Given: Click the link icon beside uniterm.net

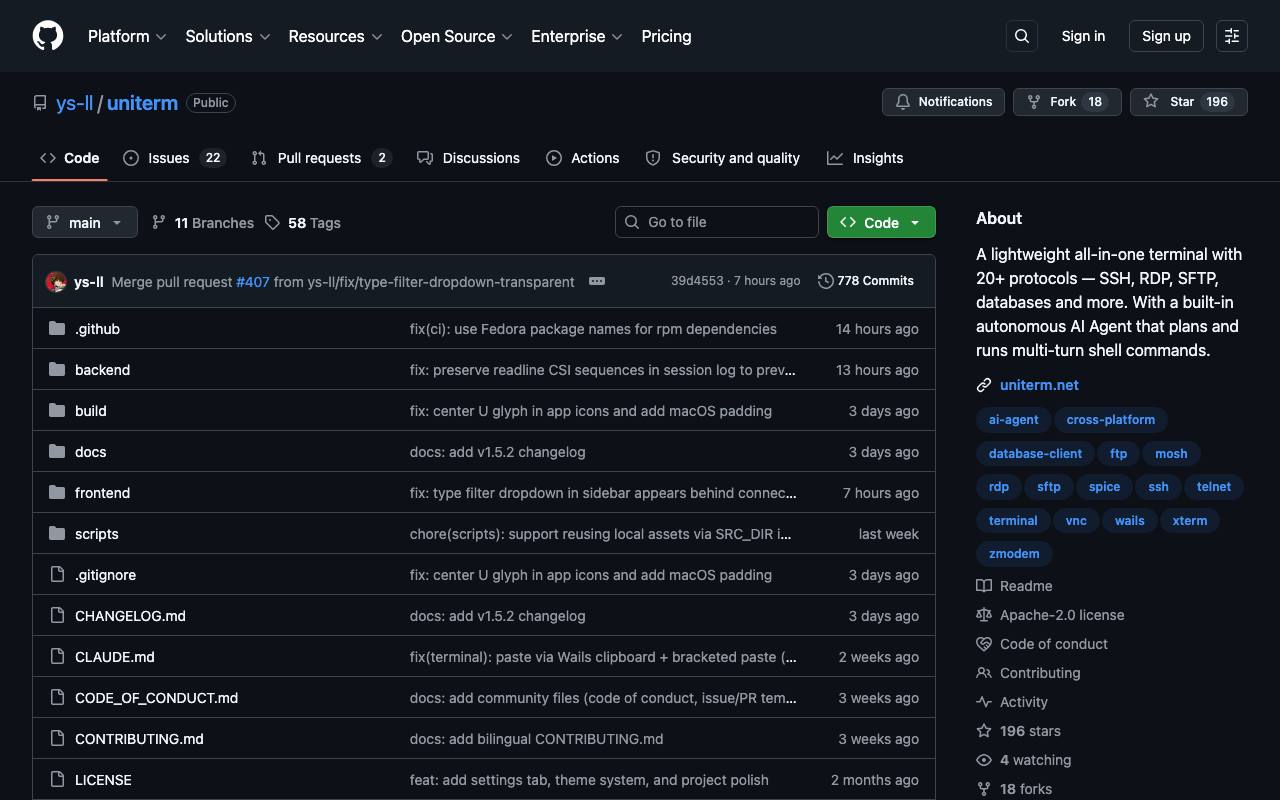Looking at the screenshot, I should point(984,385).
